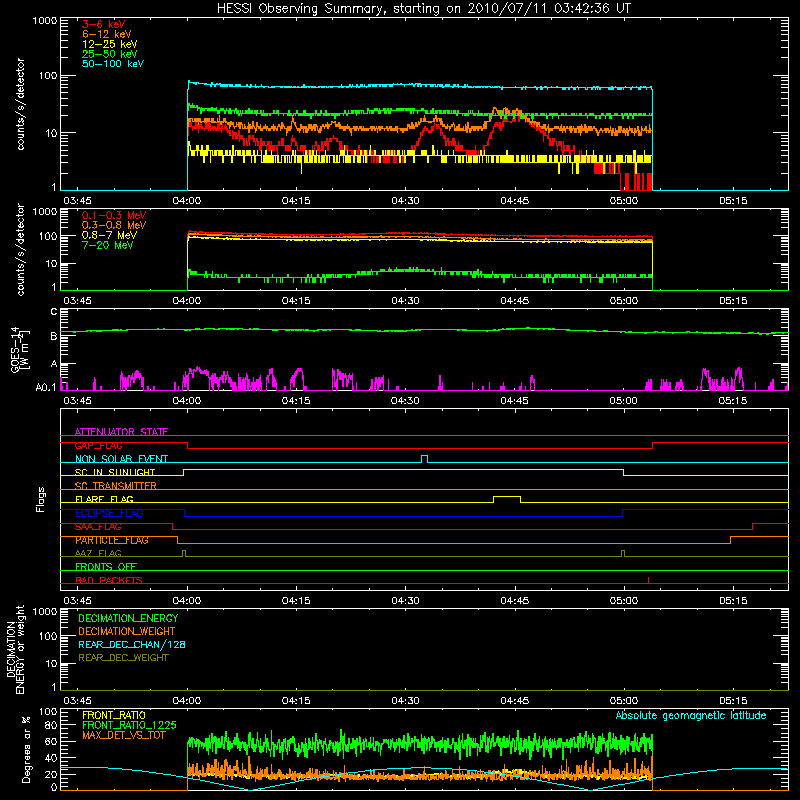Select the 3-6 keV legend label
The width and height of the screenshot is (800, 800).
pos(104,24)
